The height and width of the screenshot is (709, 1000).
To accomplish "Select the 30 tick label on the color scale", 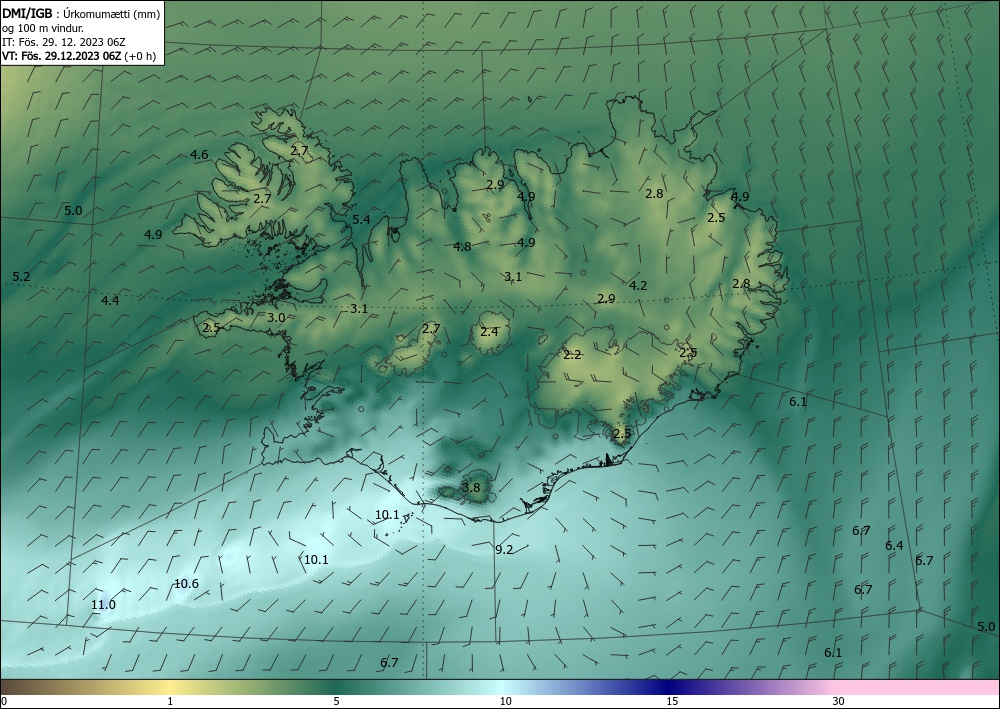I will [x=838, y=702].
